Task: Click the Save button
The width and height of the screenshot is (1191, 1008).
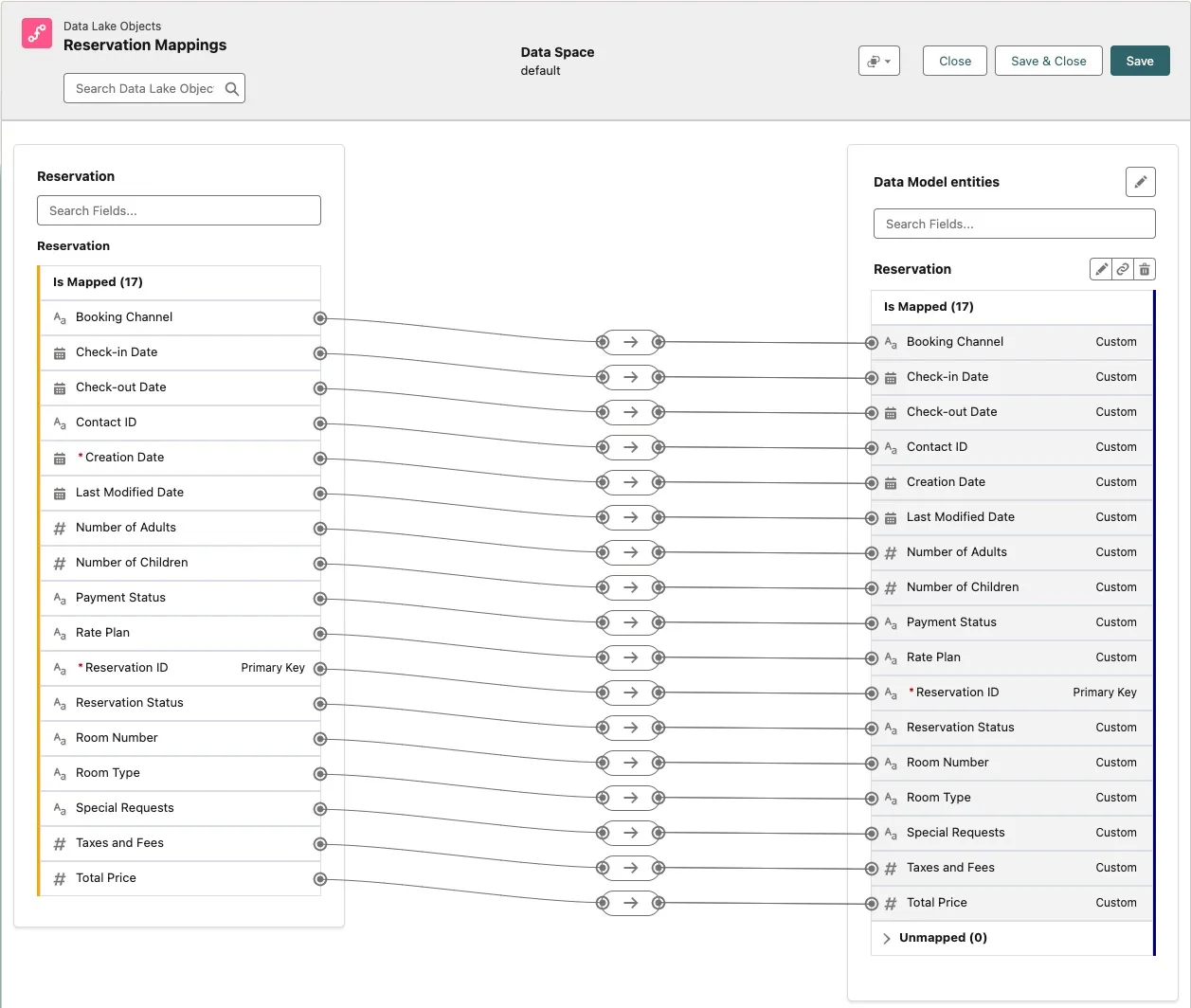Action: click(x=1139, y=62)
